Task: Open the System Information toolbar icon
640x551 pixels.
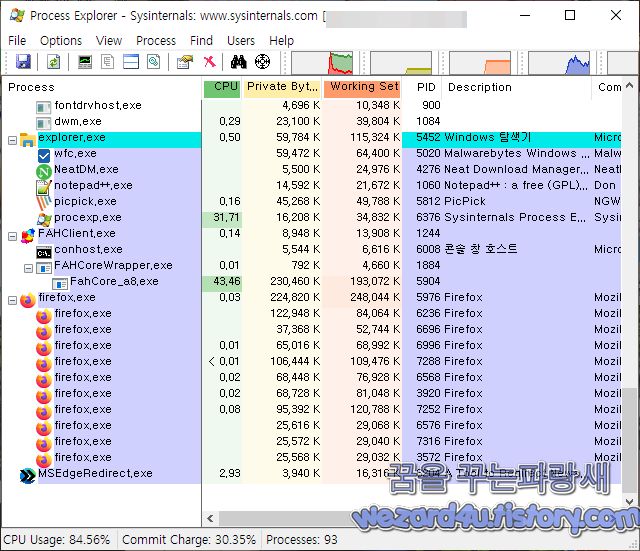Action: pos(84,62)
